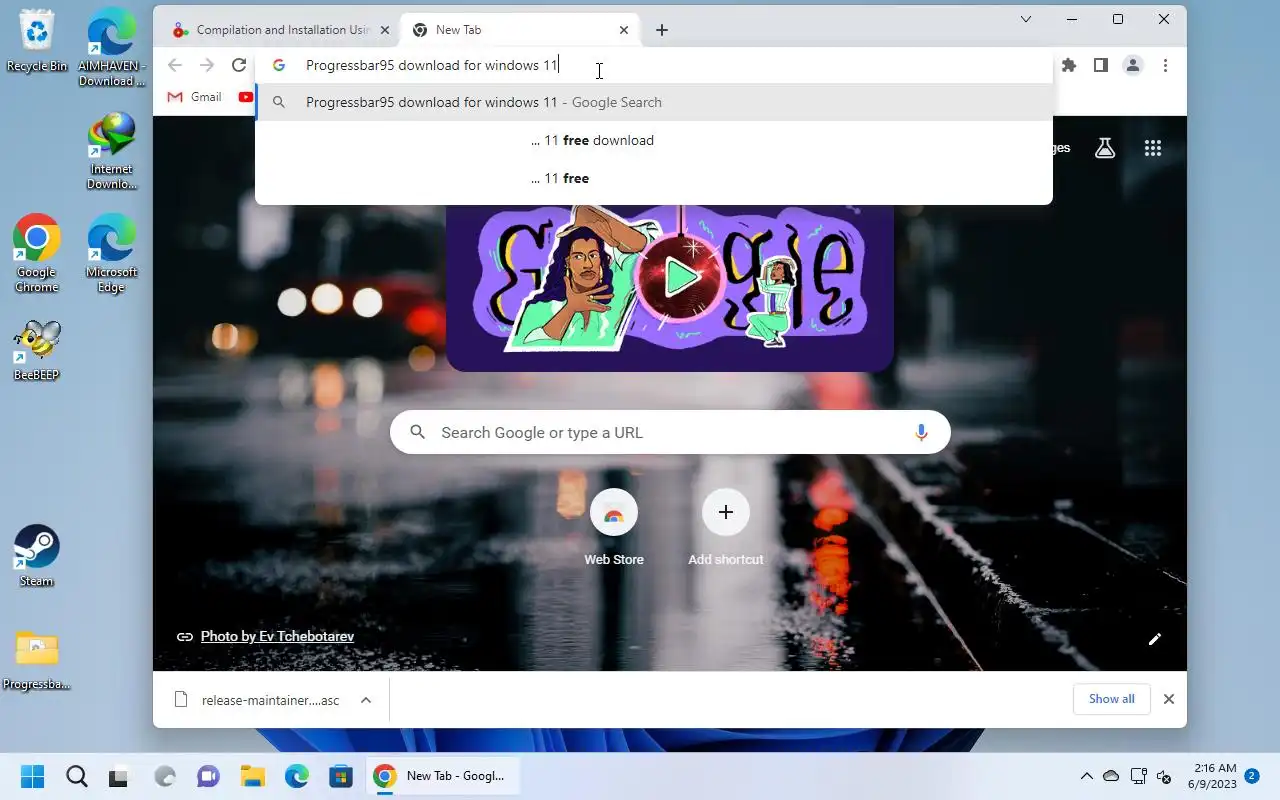This screenshot has width=1280, height=800.
Task: Open taskbar Search
Action: (76, 776)
